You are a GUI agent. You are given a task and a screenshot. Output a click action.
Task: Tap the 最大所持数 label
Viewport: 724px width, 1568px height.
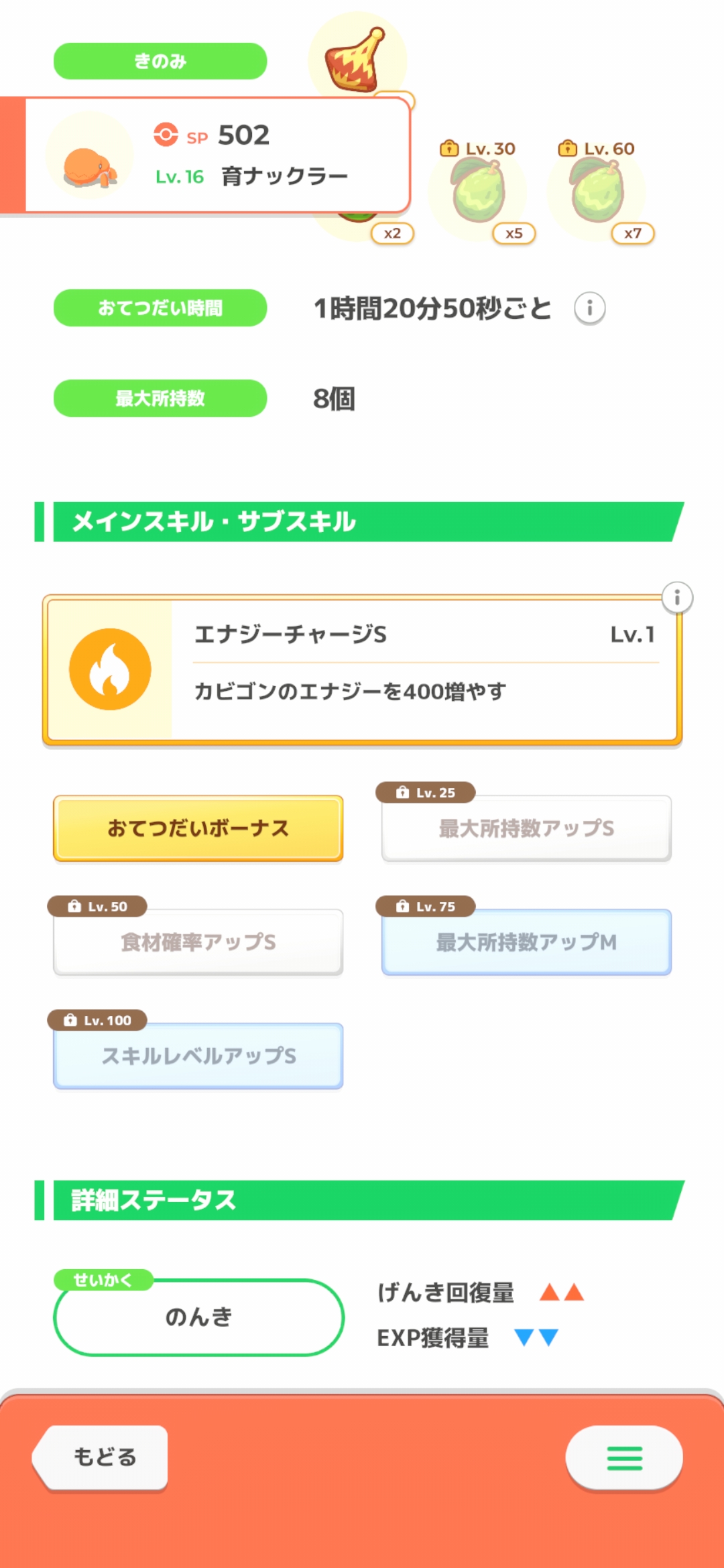coord(160,398)
